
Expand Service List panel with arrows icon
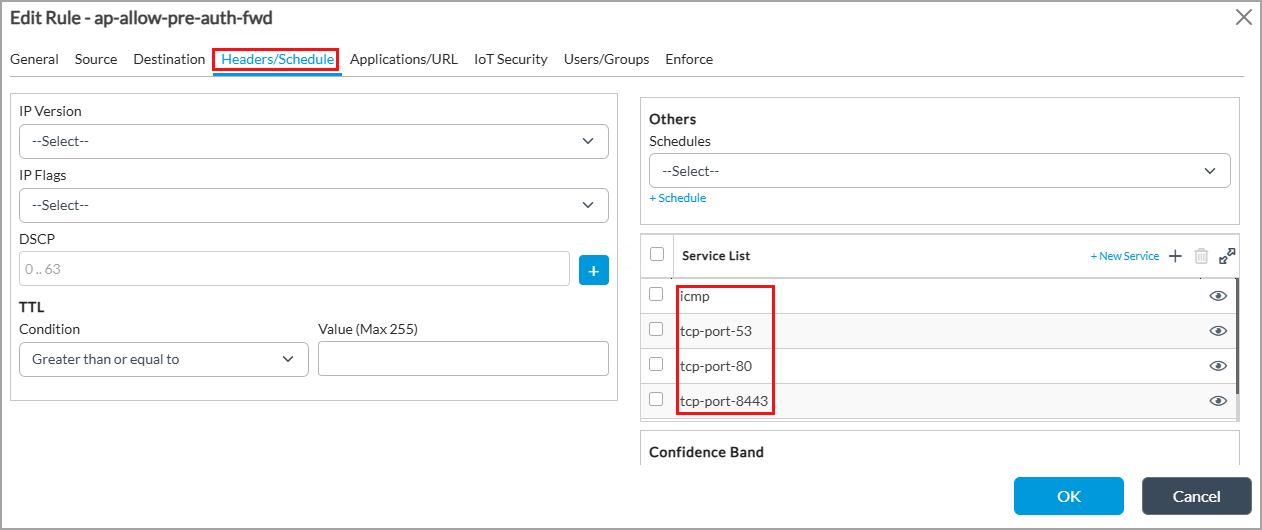[1227, 256]
